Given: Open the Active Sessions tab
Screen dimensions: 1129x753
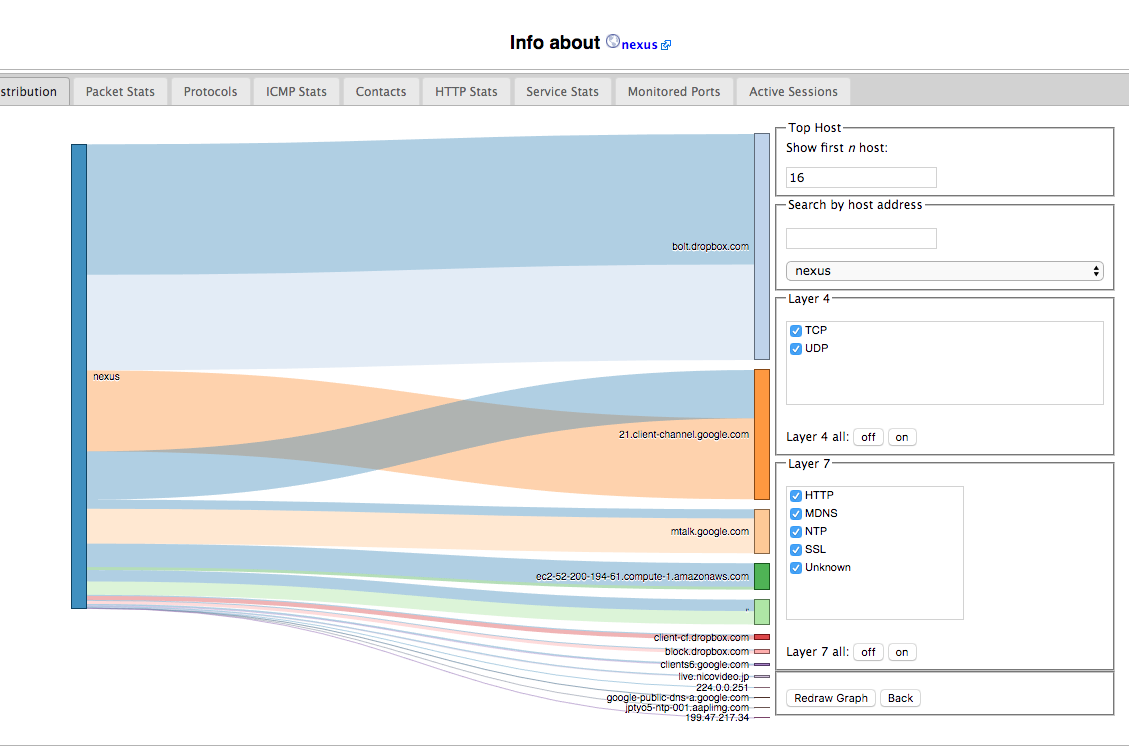Looking at the screenshot, I should [793, 92].
